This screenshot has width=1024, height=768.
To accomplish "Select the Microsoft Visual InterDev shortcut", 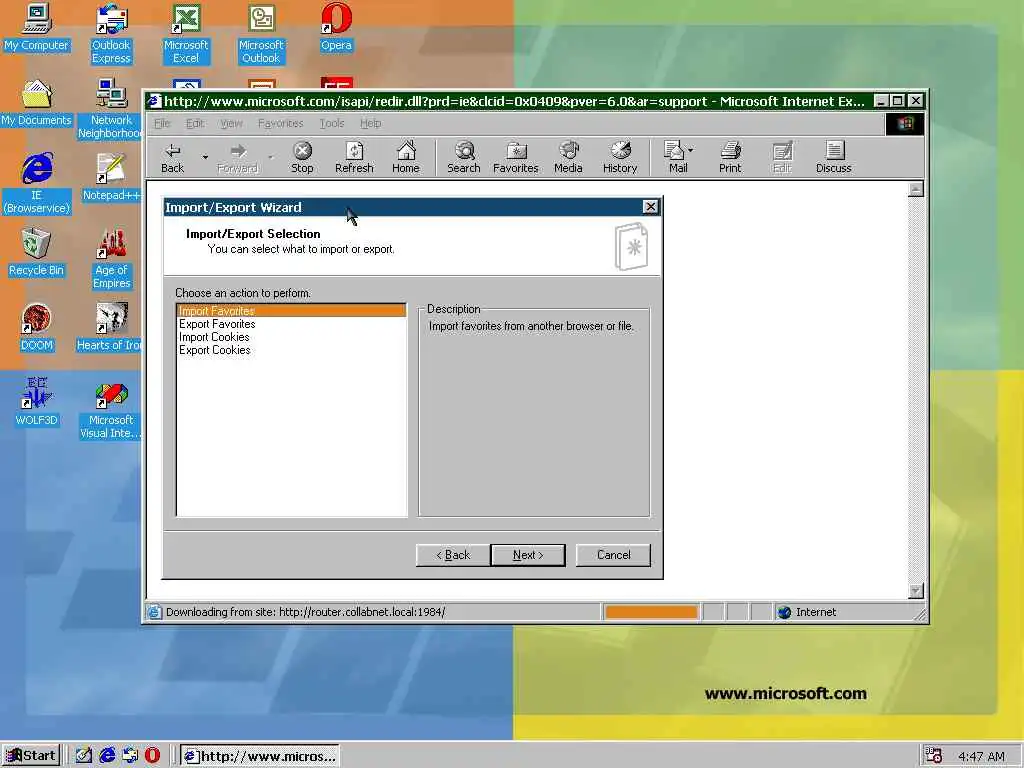I will (x=110, y=409).
